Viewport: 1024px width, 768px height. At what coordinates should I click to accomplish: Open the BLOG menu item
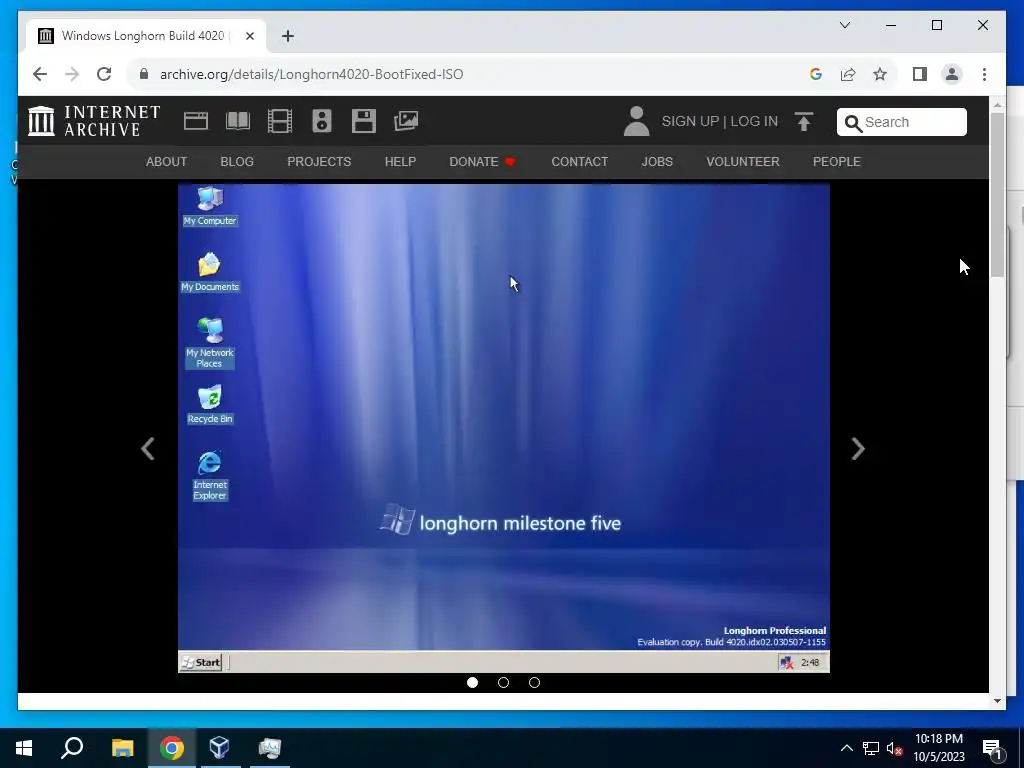(x=237, y=162)
